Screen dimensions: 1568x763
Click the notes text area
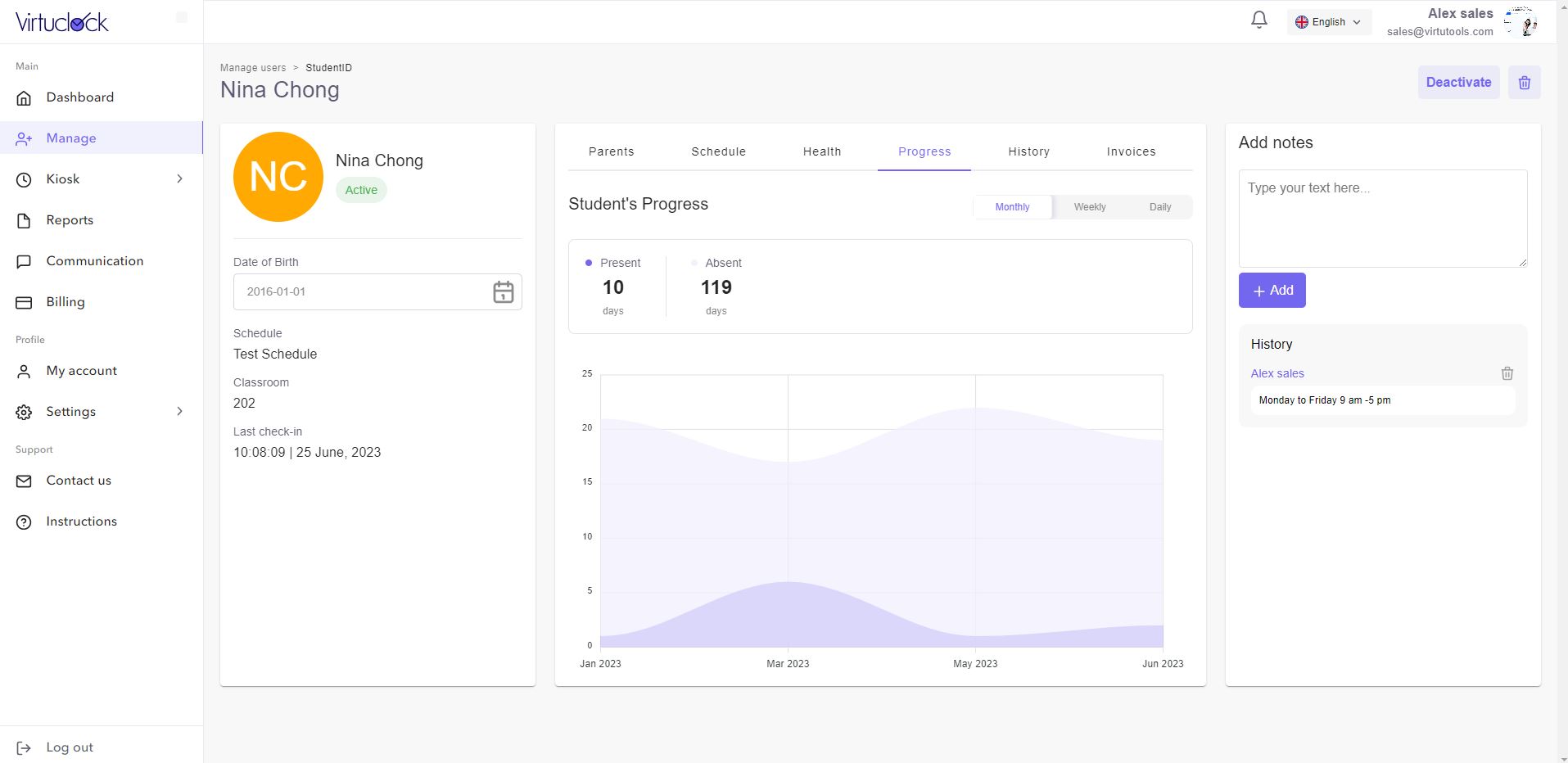[x=1382, y=219]
